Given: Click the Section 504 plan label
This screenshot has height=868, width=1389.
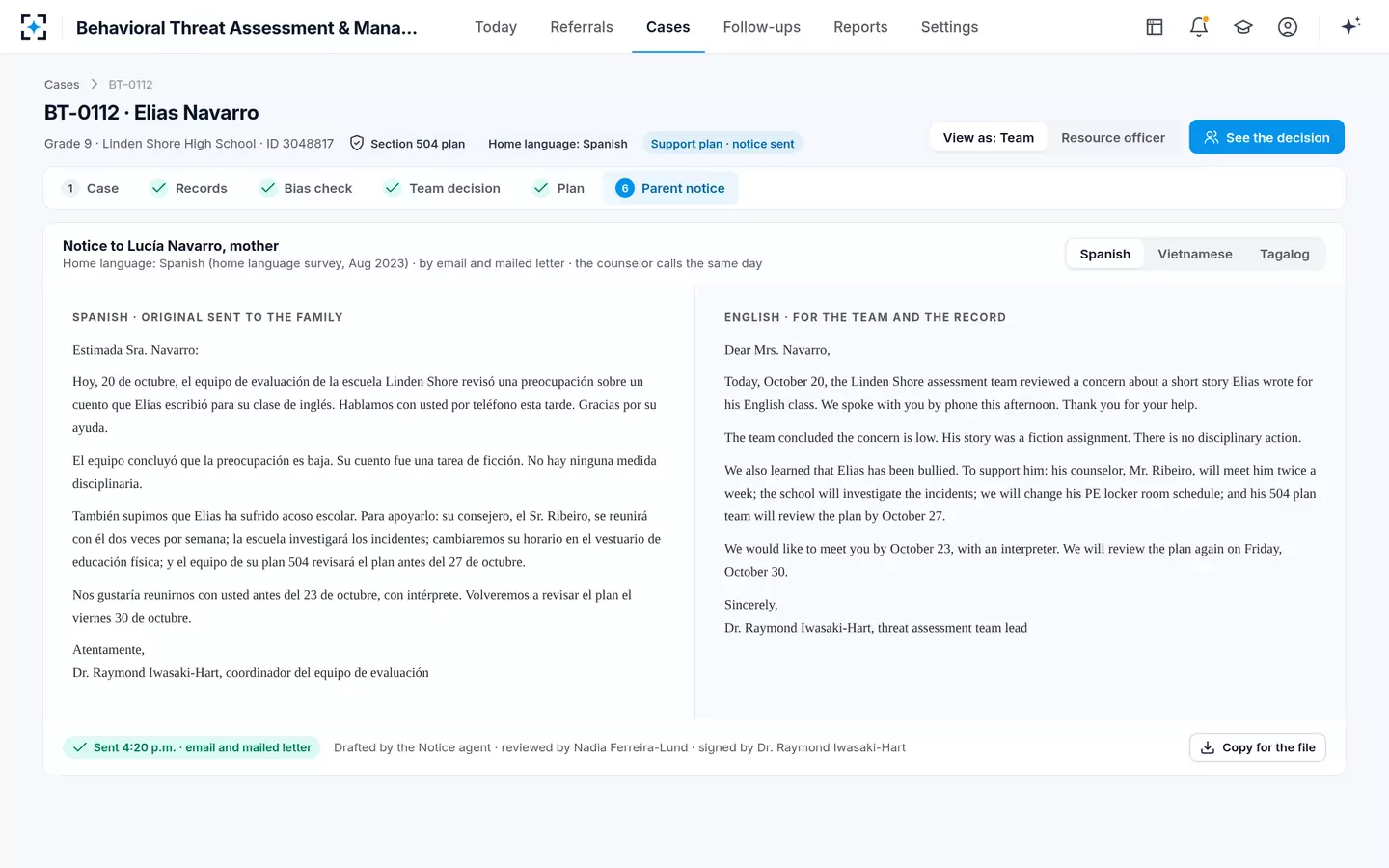Looking at the screenshot, I should (x=418, y=144).
